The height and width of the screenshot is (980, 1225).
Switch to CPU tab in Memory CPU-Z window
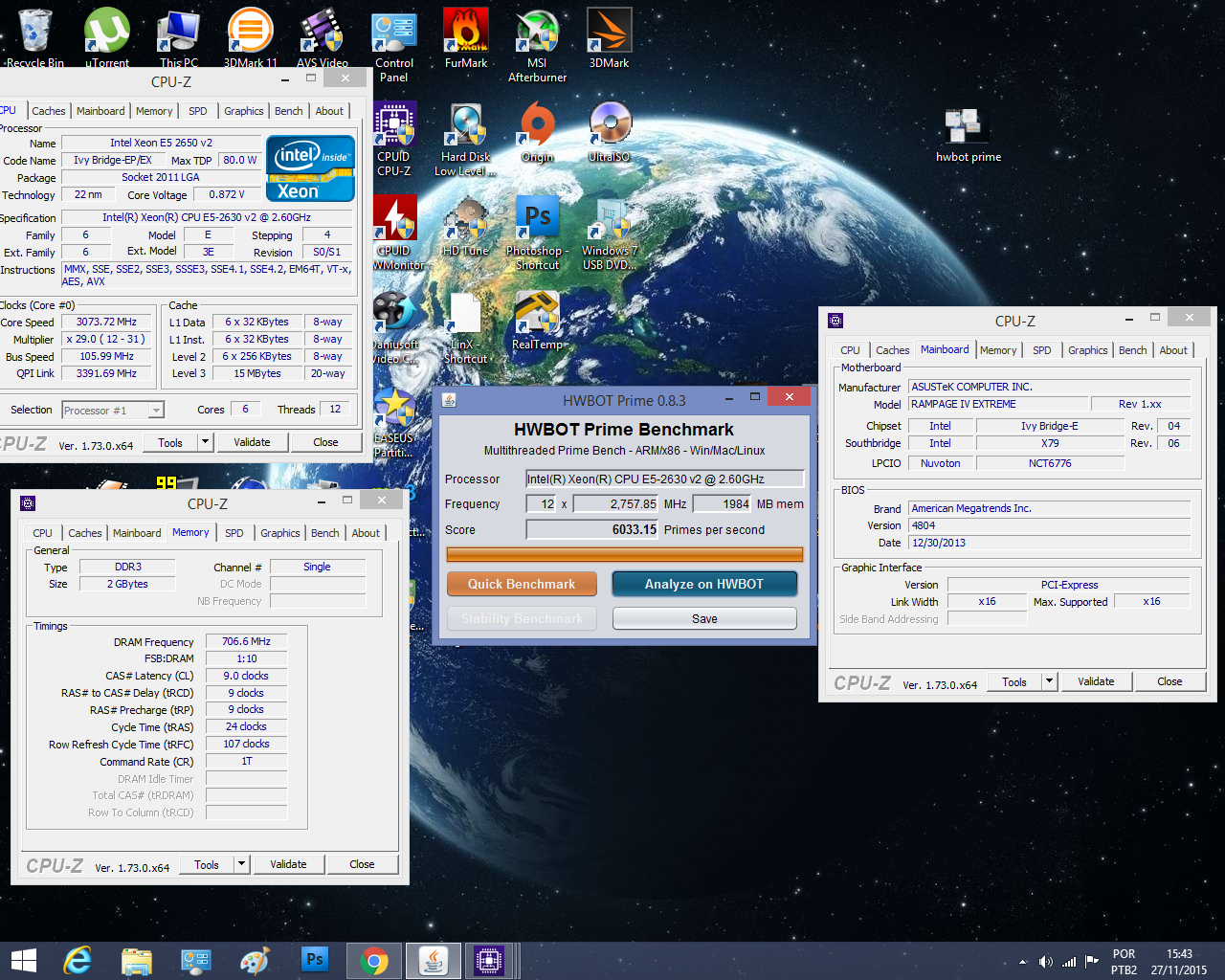42,533
